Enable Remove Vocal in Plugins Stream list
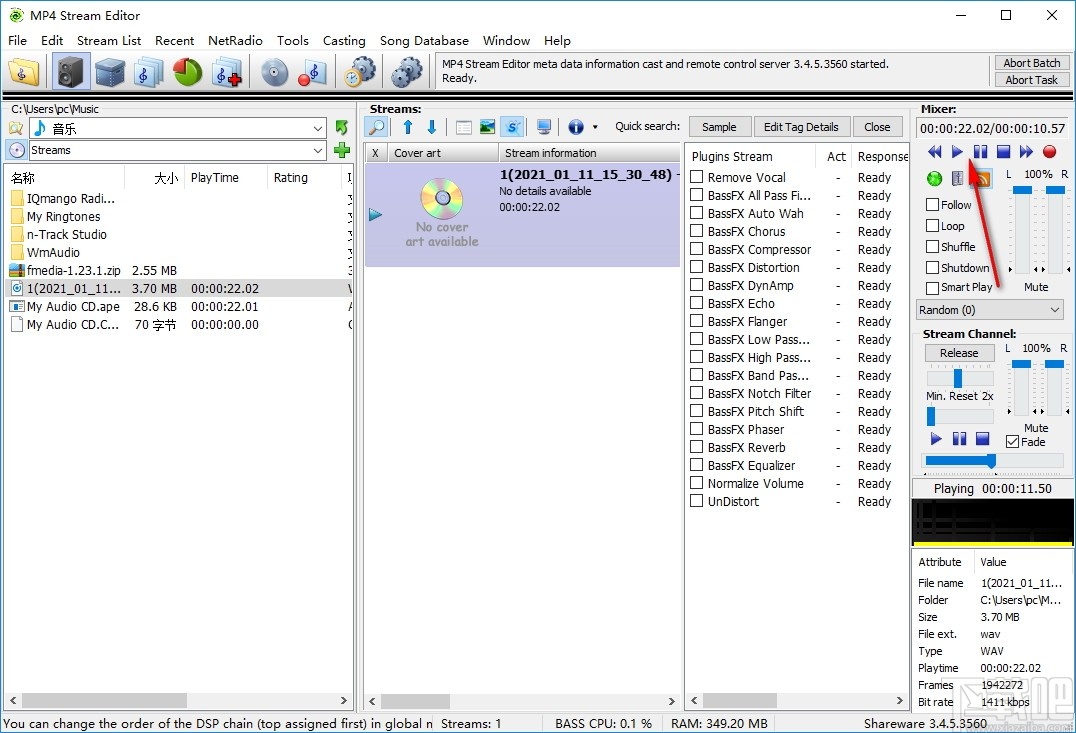 point(696,177)
